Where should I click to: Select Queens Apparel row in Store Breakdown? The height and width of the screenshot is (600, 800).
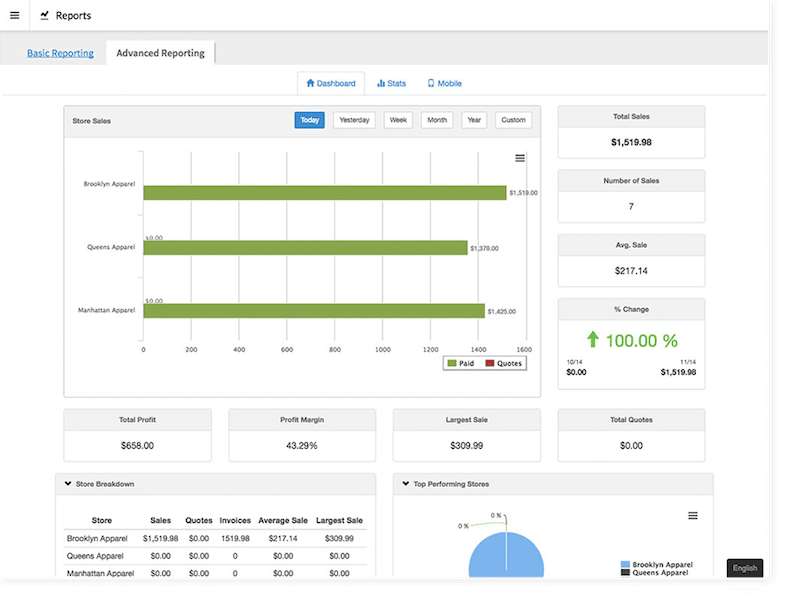(x=215, y=556)
